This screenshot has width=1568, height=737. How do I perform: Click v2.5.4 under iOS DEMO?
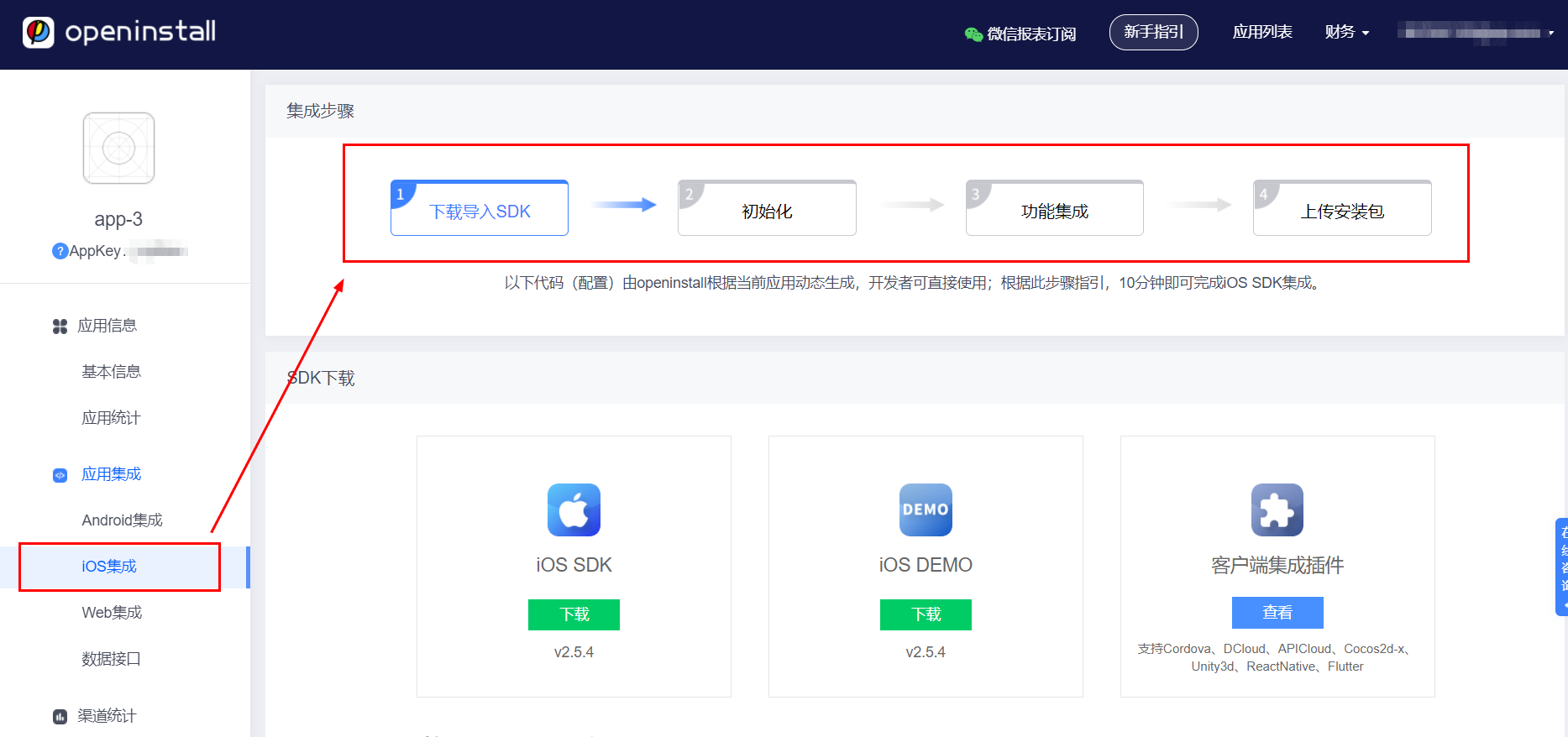coord(926,652)
